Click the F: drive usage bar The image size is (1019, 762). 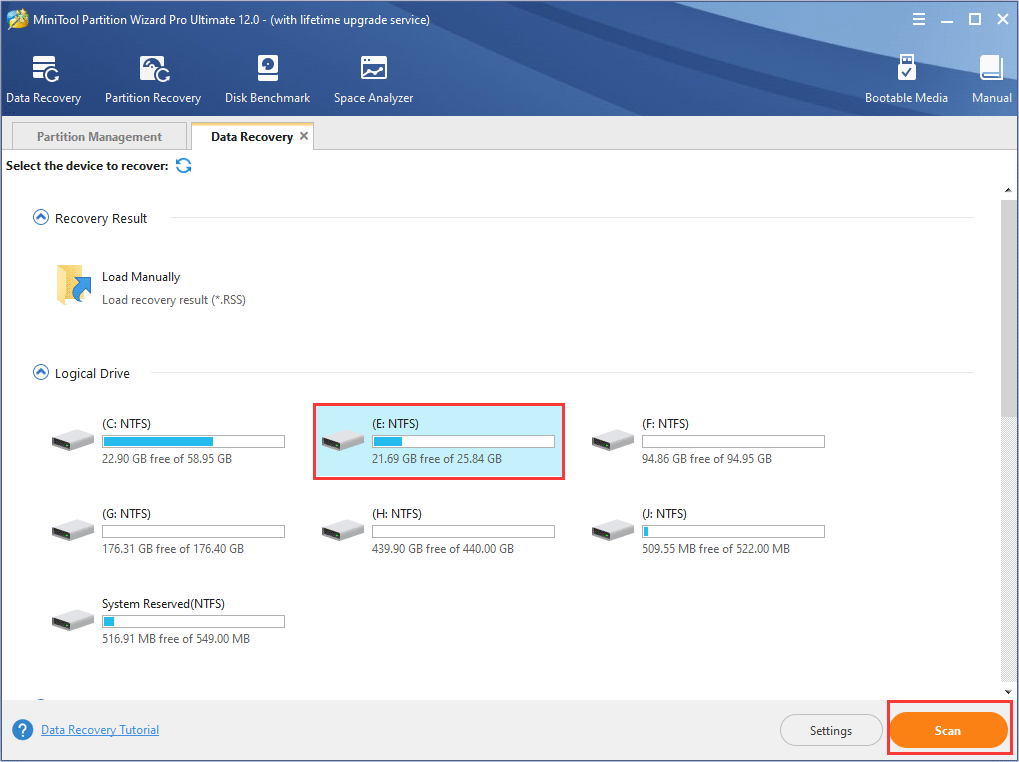[x=734, y=442]
